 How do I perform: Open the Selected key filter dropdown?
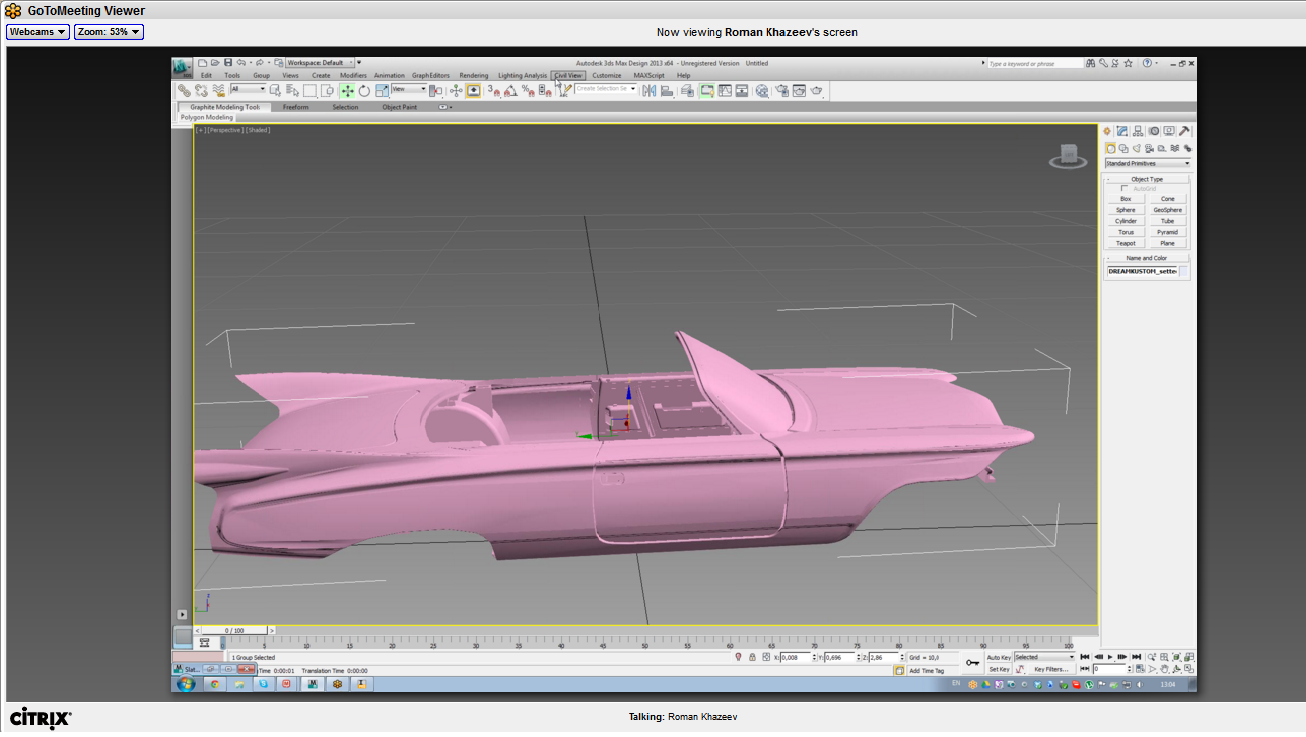tap(1045, 657)
